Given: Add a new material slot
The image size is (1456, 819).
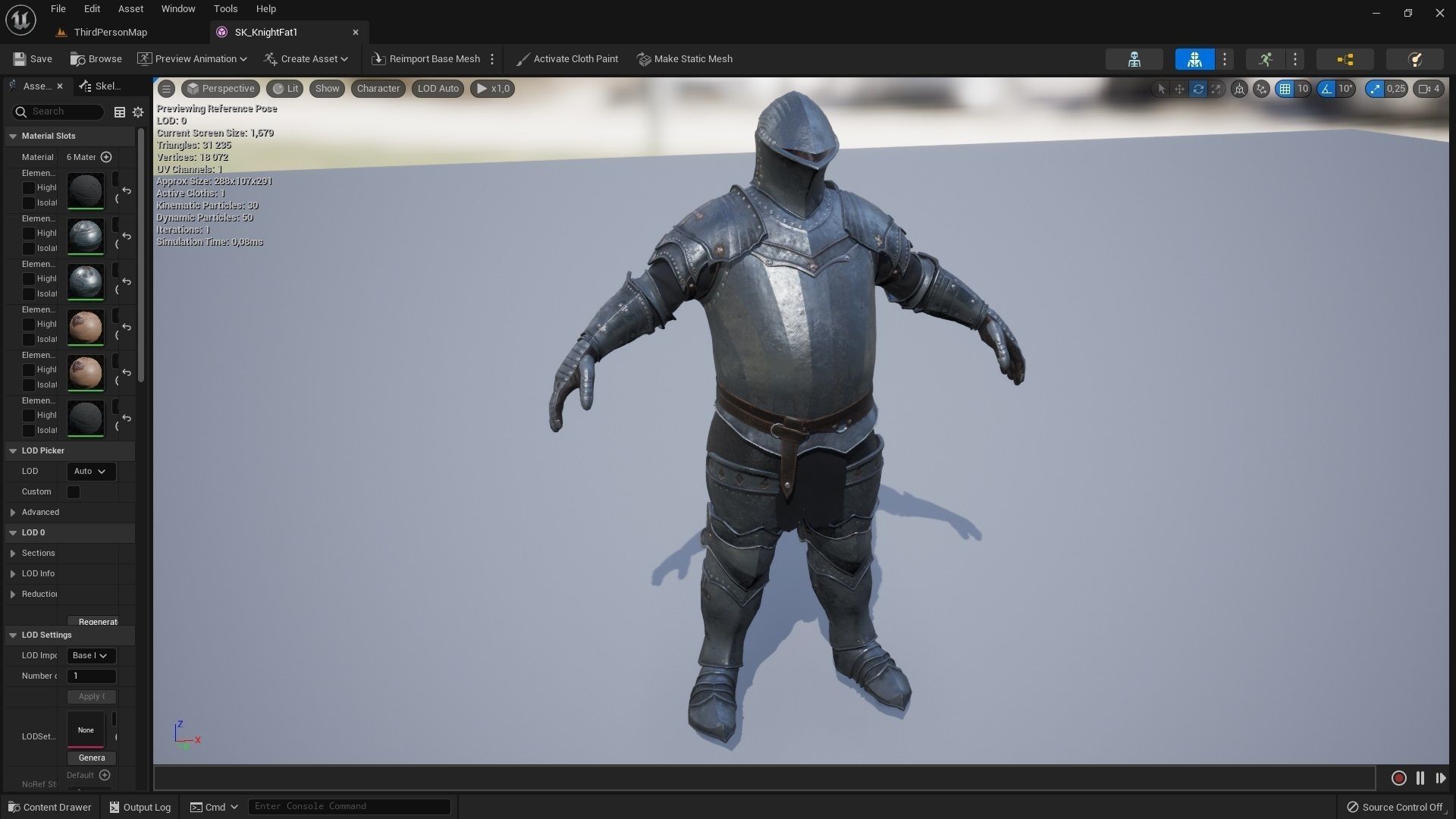Looking at the screenshot, I should 106,157.
